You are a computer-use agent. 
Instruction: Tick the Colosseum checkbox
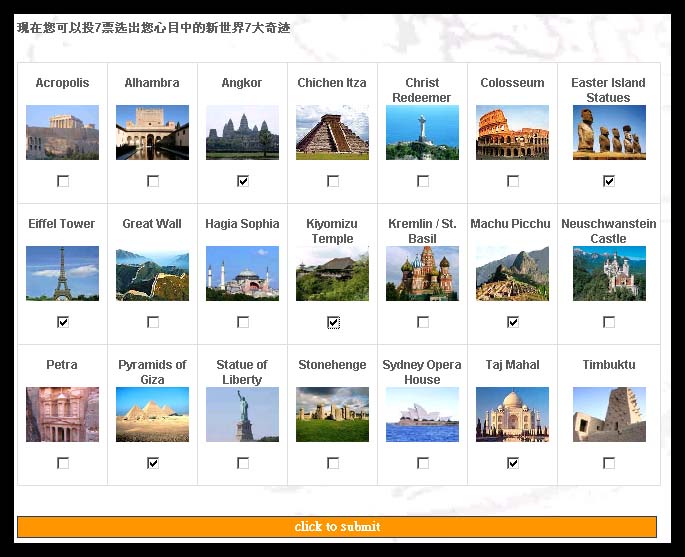pos(513,181)
